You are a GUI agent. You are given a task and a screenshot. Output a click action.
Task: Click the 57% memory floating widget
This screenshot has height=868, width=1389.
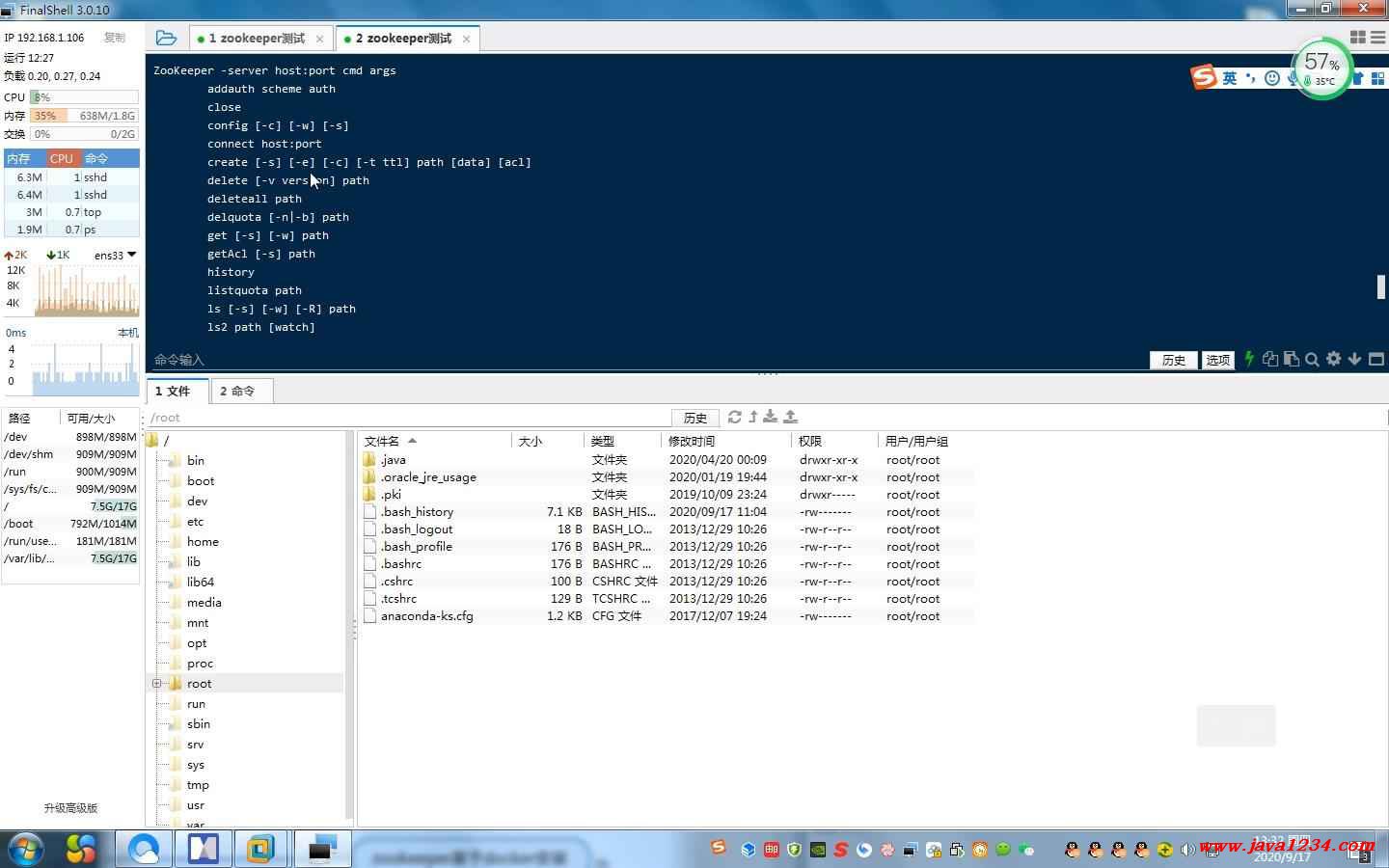click(1322, 68)
